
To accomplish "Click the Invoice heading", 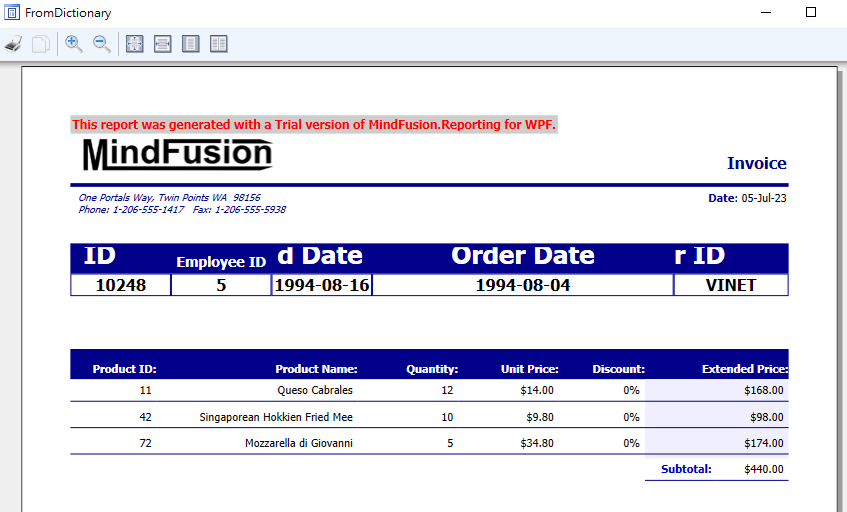I will click(756, 164).
